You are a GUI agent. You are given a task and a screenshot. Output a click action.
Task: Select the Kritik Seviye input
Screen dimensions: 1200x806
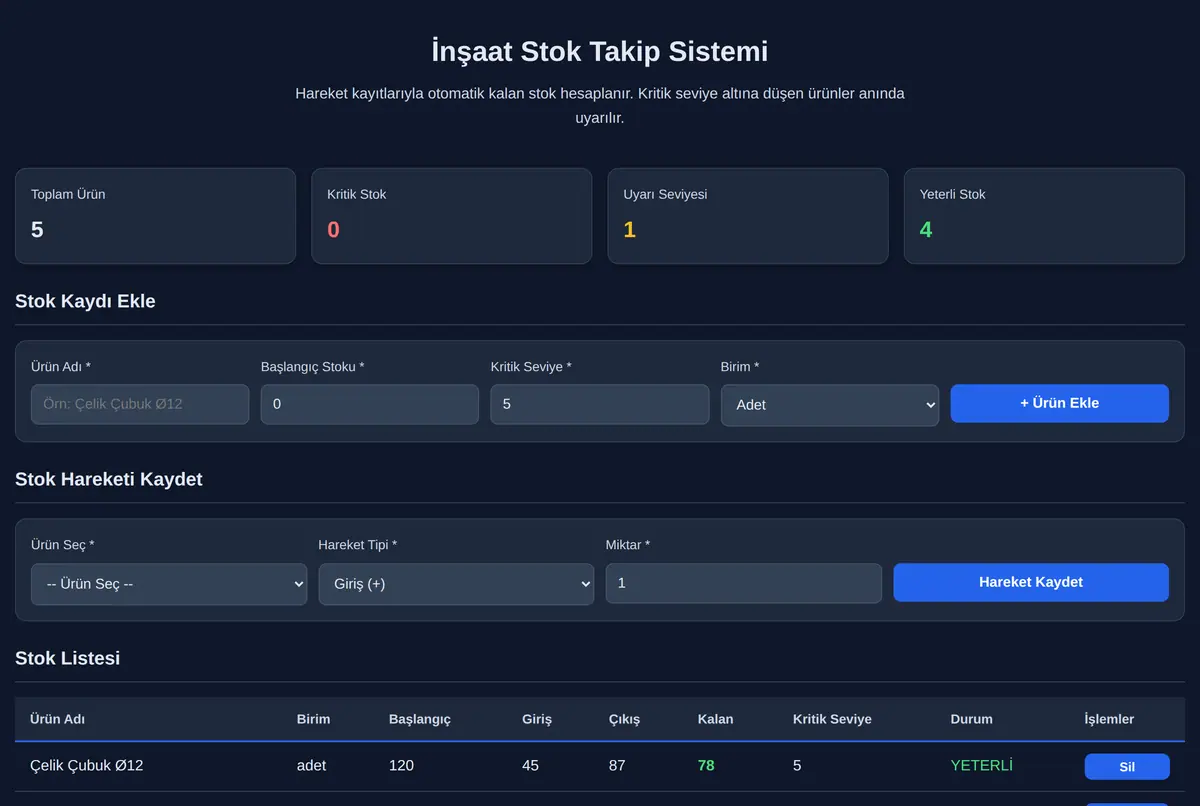point(600,404)
